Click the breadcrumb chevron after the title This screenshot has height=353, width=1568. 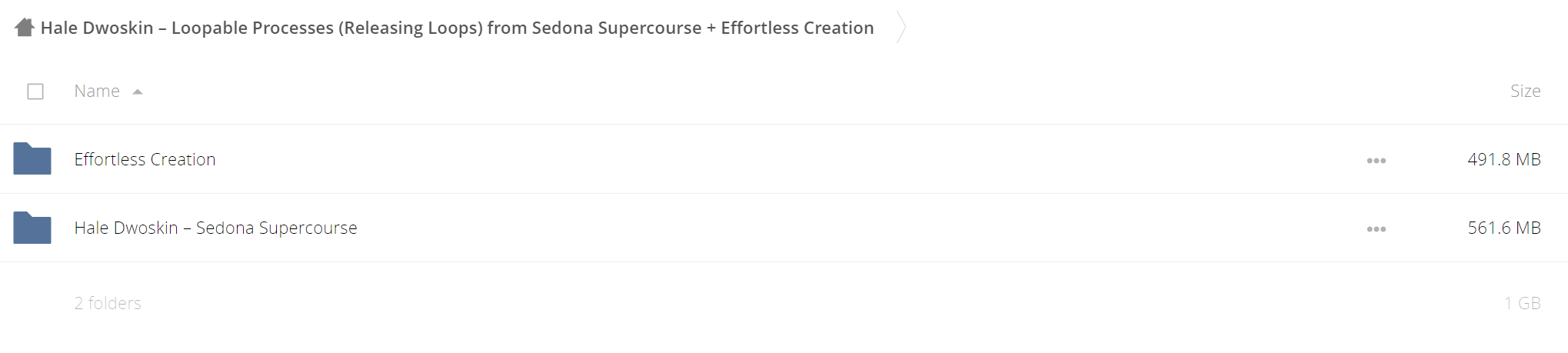901,28
